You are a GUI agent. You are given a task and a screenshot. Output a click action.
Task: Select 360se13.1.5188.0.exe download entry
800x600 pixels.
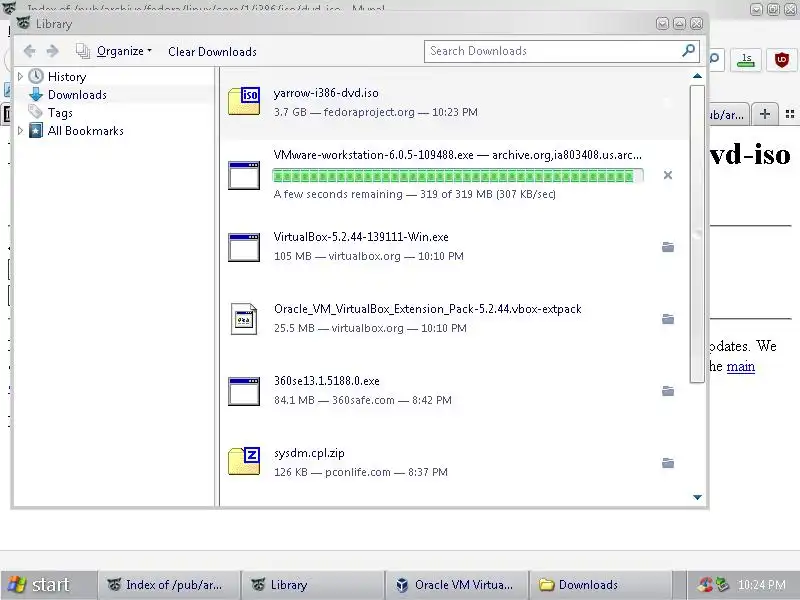[x=455, y=390]
